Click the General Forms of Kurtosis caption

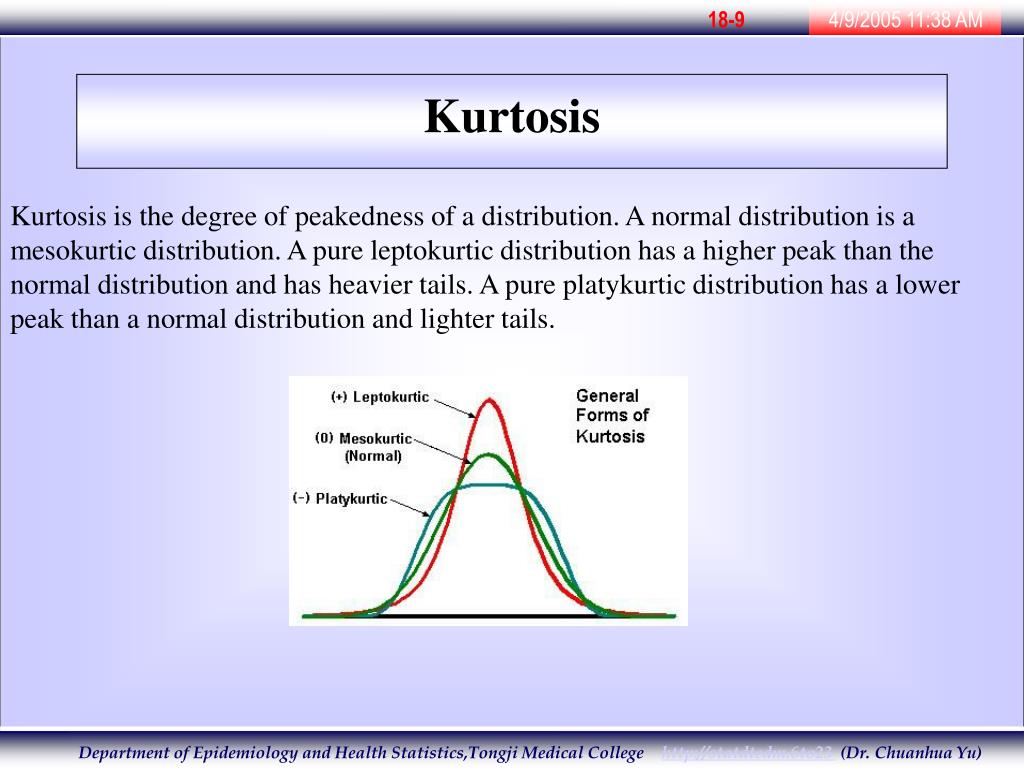(612, 416)
